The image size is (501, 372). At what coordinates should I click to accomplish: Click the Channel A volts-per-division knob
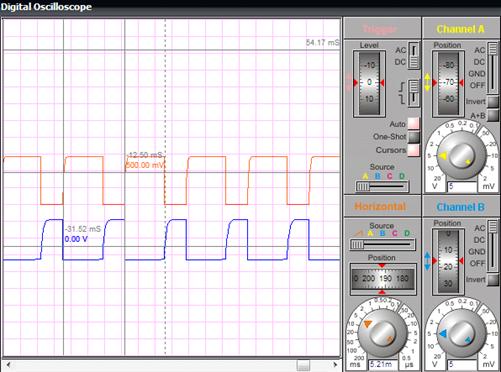(462, 156)
